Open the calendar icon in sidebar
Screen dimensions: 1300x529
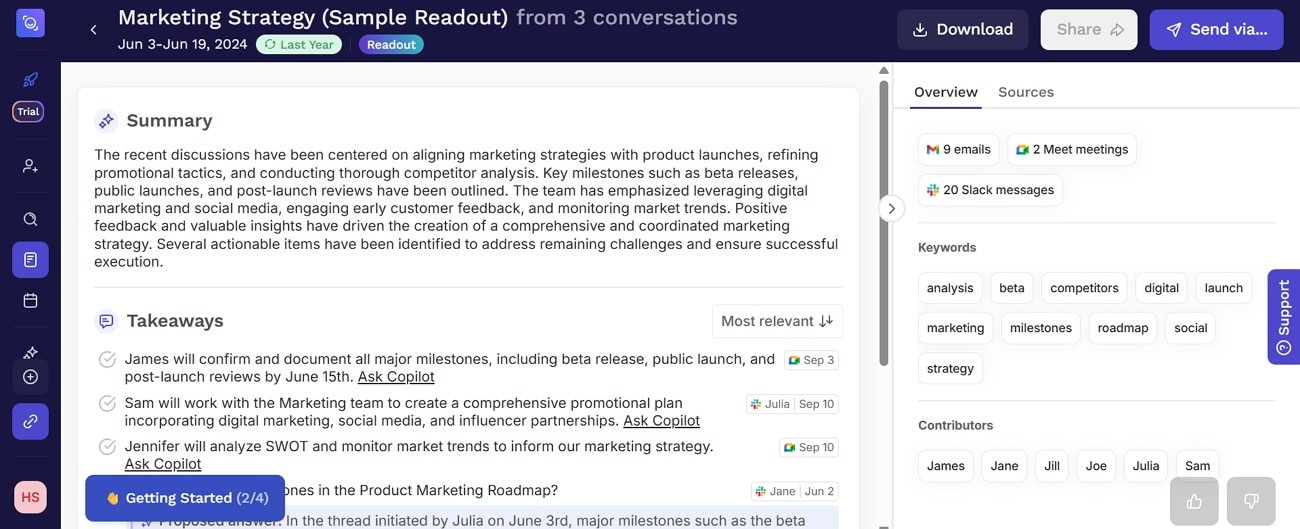tap(30, 300)
